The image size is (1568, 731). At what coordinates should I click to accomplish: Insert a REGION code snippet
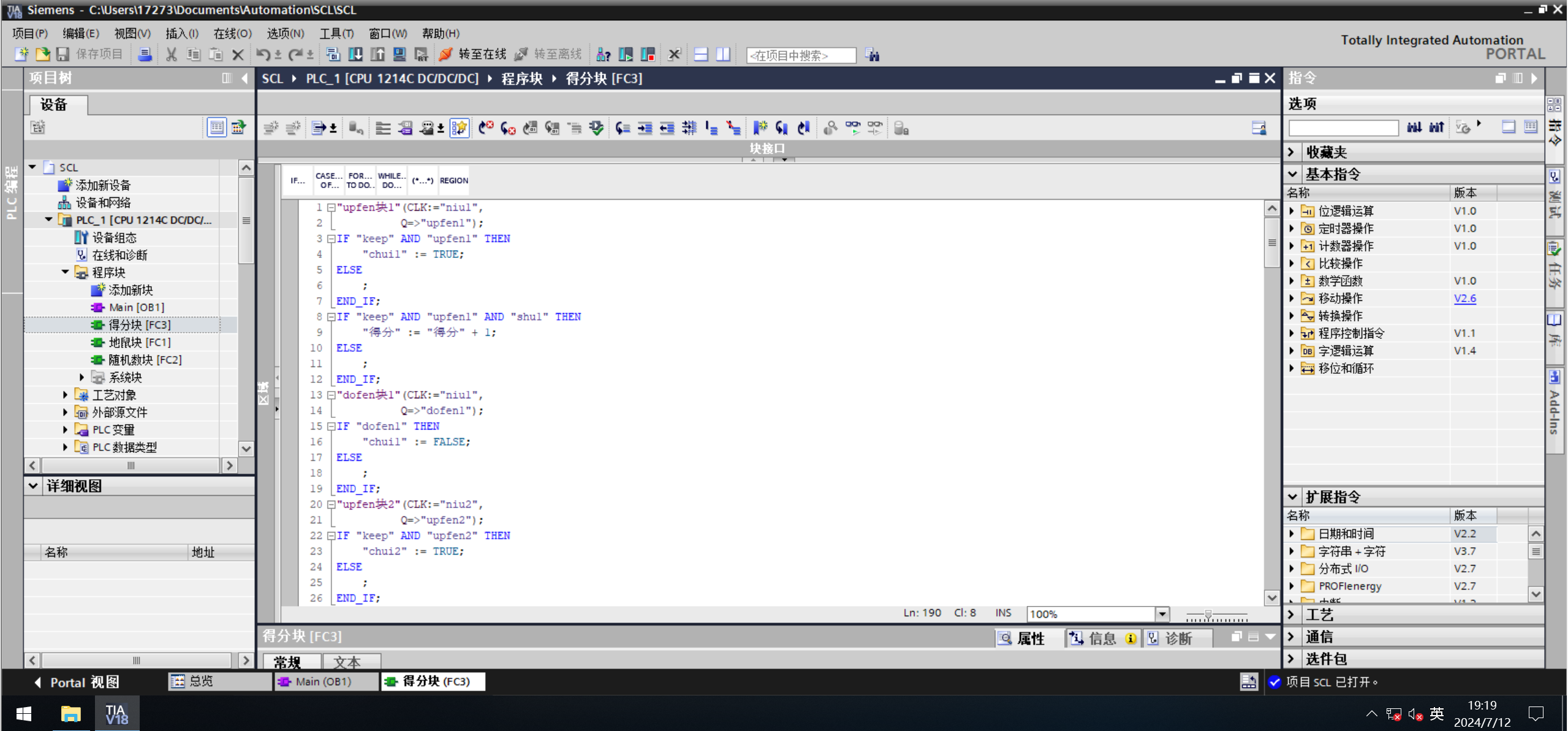pyautogui.click(x=453, y=180)
